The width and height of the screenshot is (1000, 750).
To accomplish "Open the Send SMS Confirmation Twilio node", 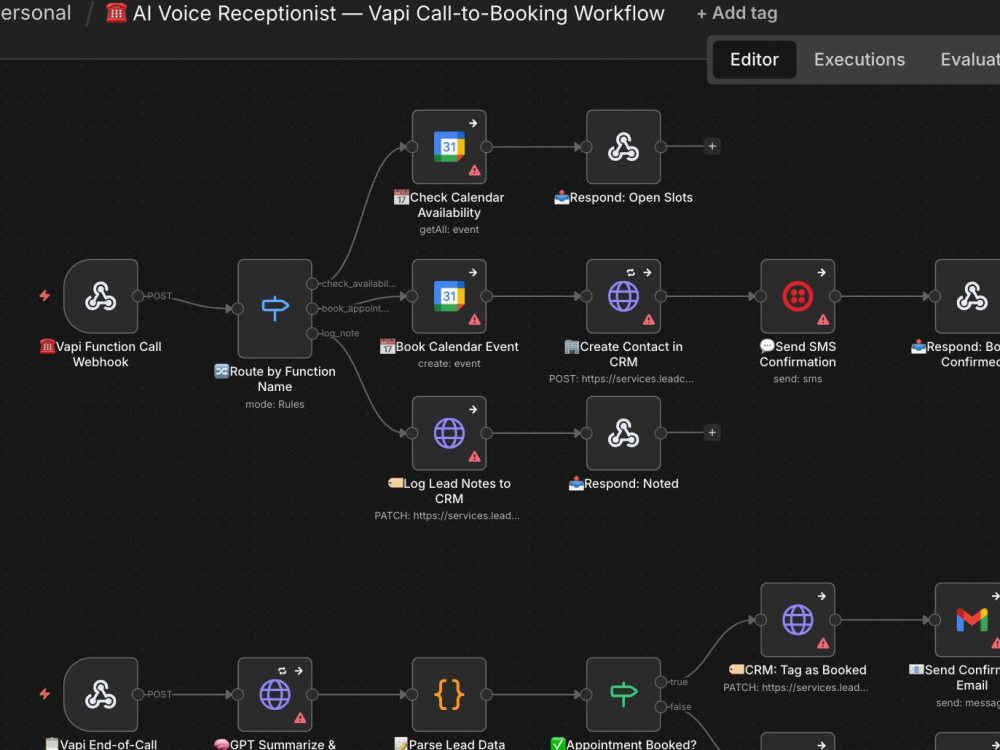I will click(x=797, y=296).
